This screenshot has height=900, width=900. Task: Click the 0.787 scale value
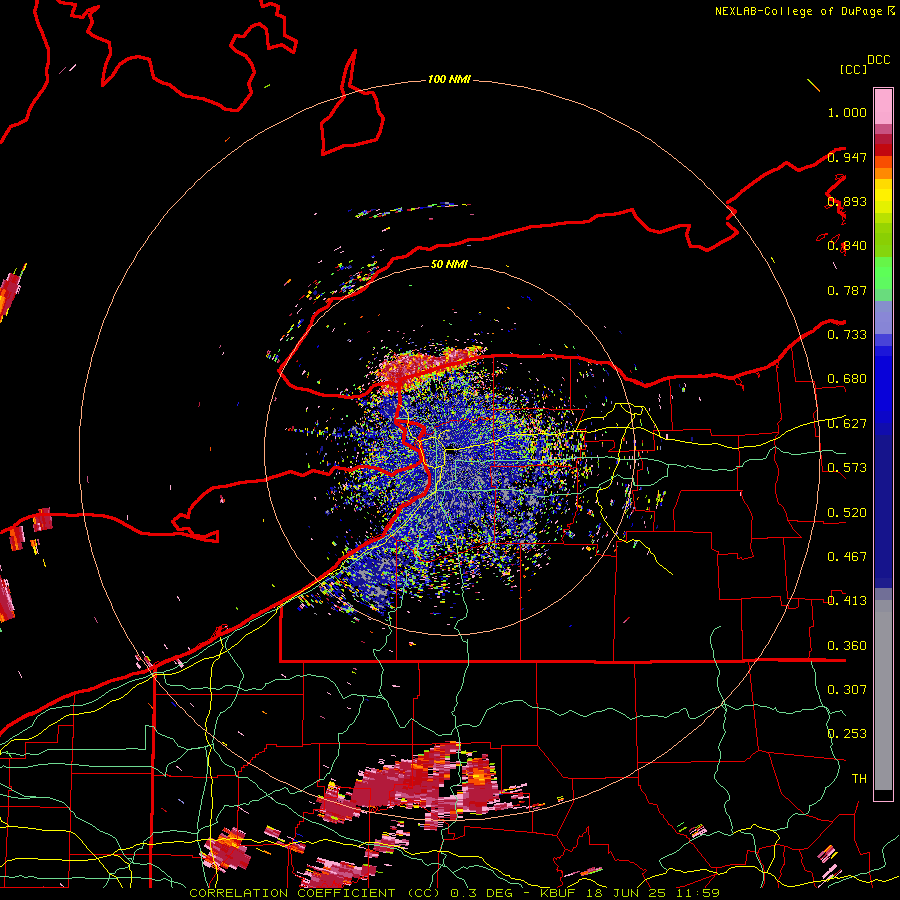[x=847, y=290]
